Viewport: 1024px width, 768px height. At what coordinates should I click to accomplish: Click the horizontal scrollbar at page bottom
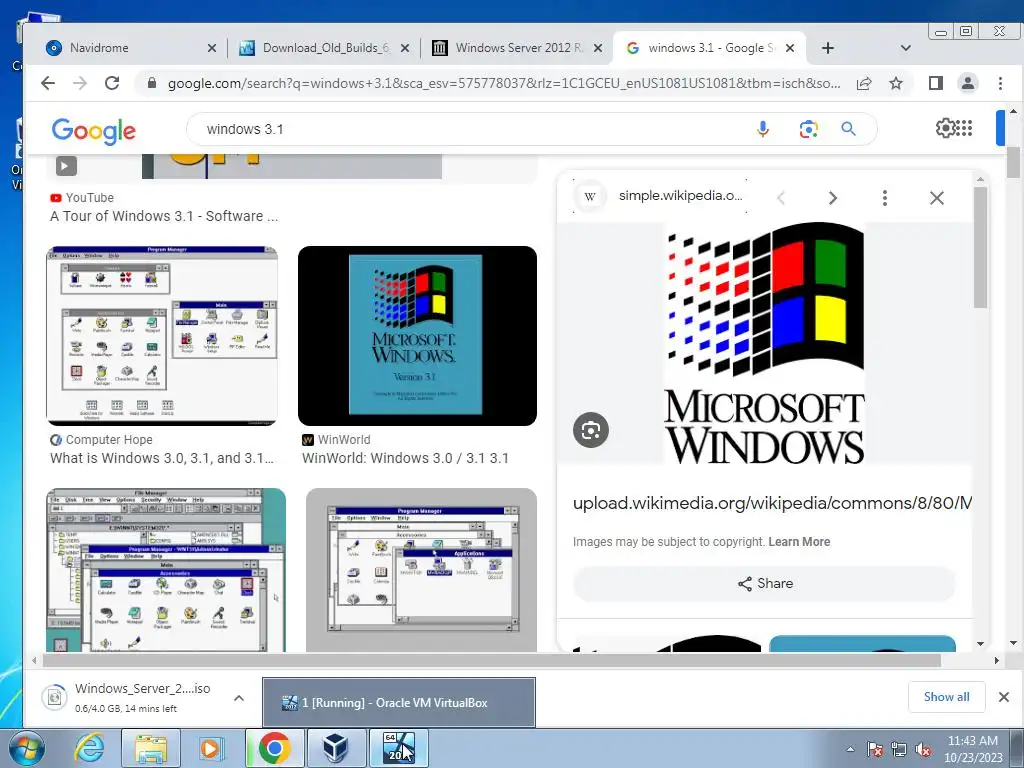491,660
